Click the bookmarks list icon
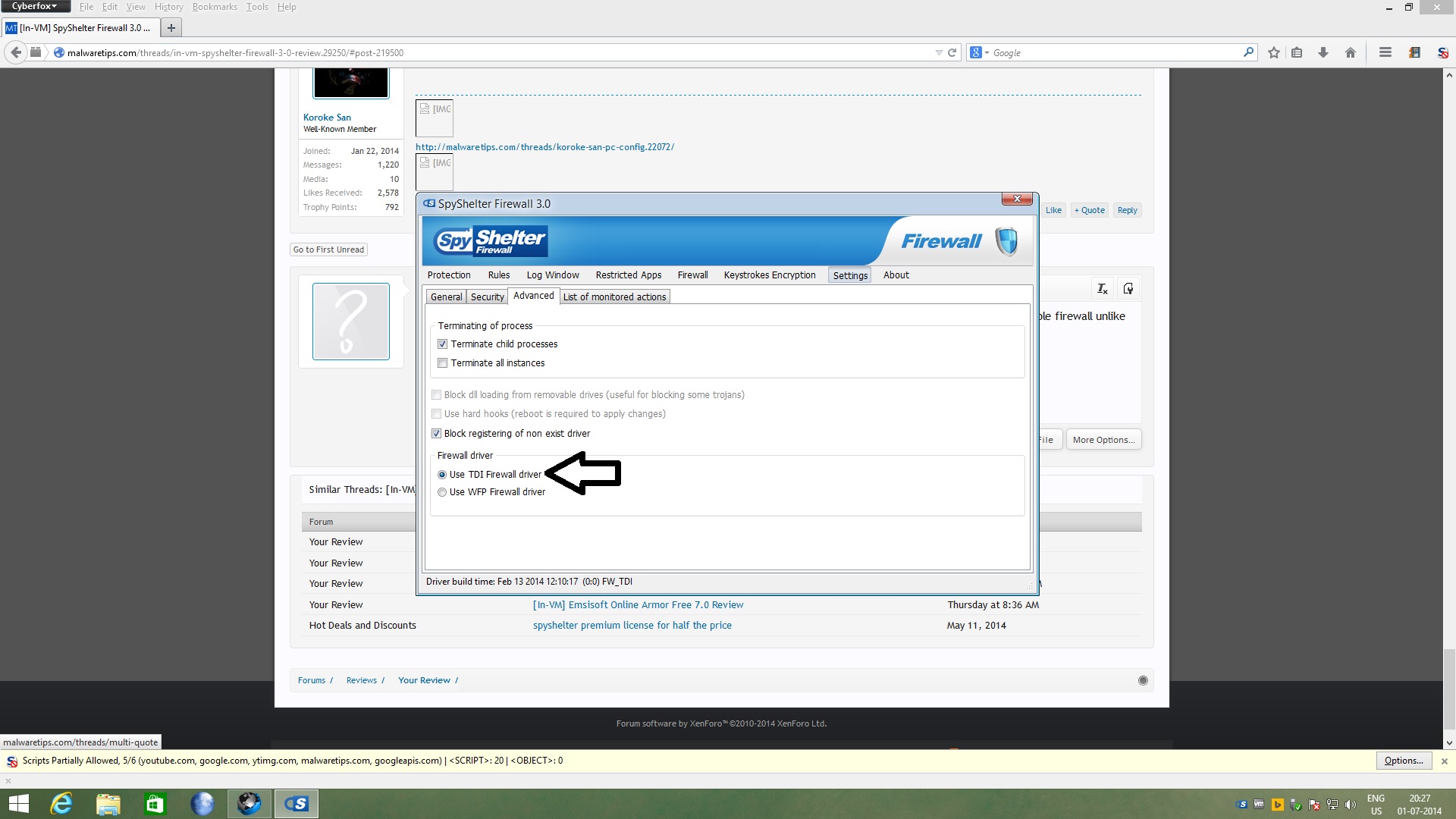This screenshot has height=819, width=1456. (1297, 52)
